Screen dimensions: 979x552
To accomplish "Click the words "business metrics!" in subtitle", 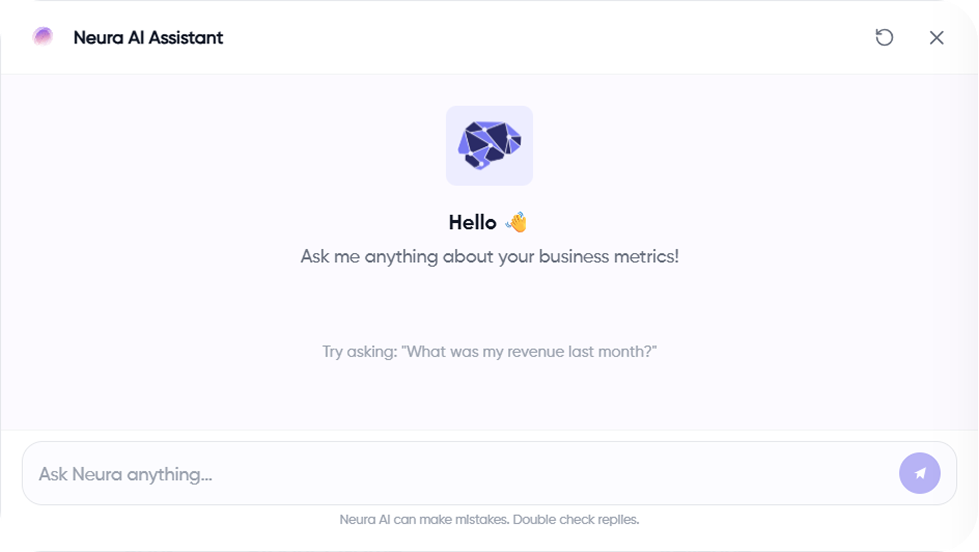I will [x=609, y=256].
